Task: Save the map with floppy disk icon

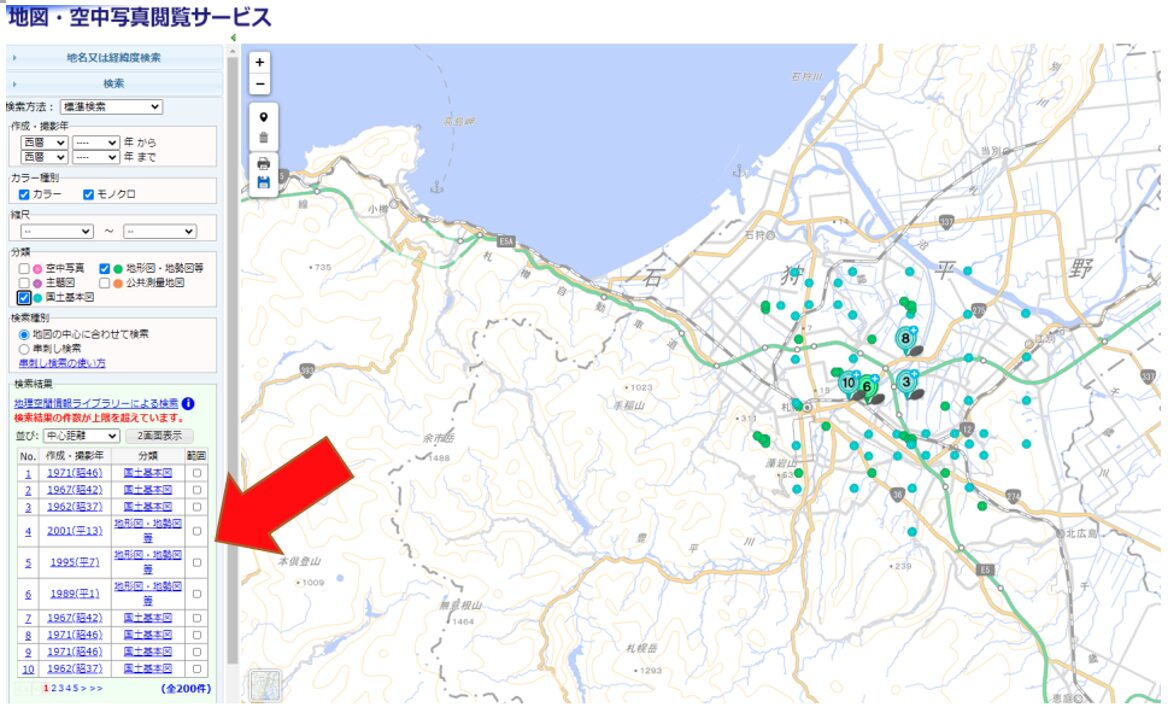Action: 263,182
